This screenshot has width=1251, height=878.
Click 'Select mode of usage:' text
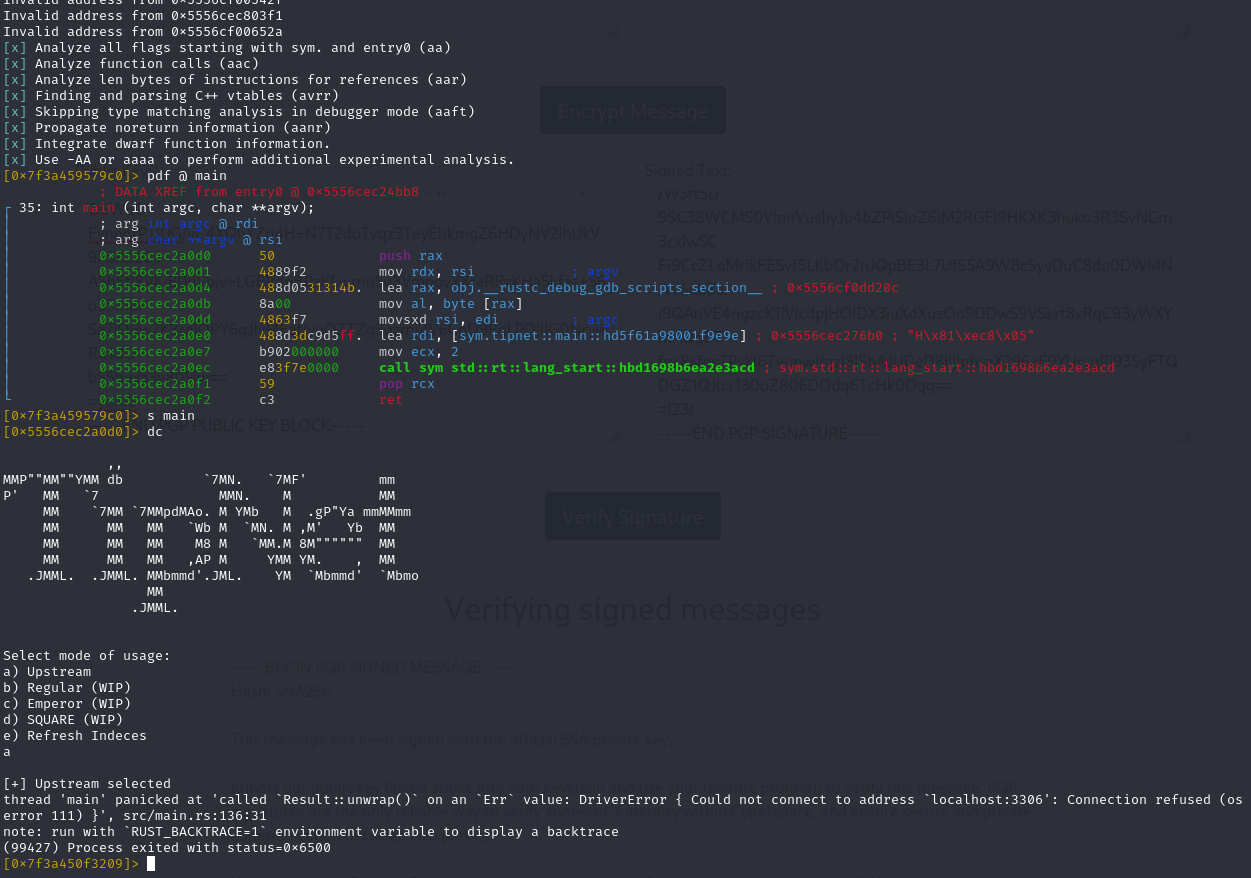point(87,656)
